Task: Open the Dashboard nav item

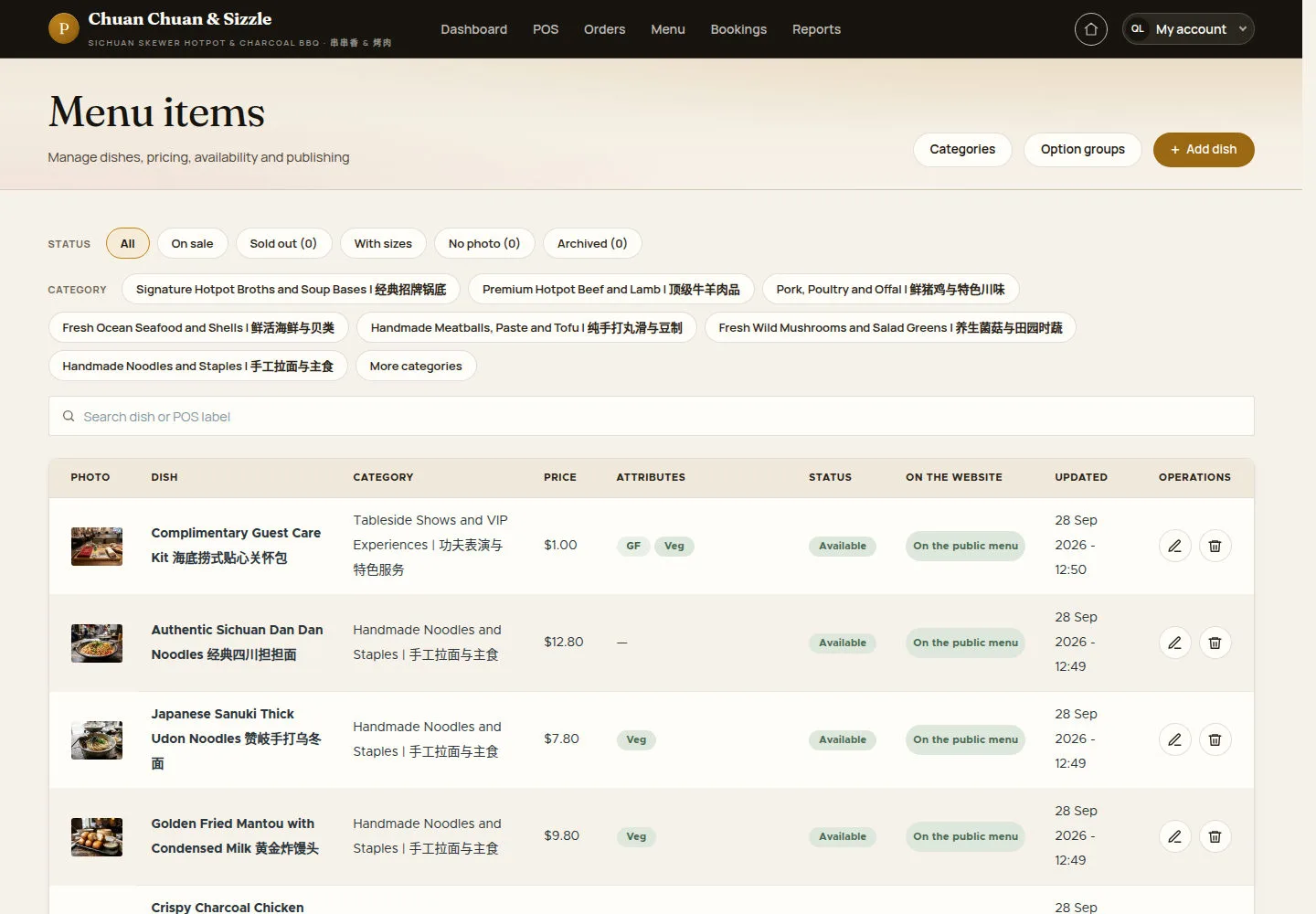Action: 473,29
